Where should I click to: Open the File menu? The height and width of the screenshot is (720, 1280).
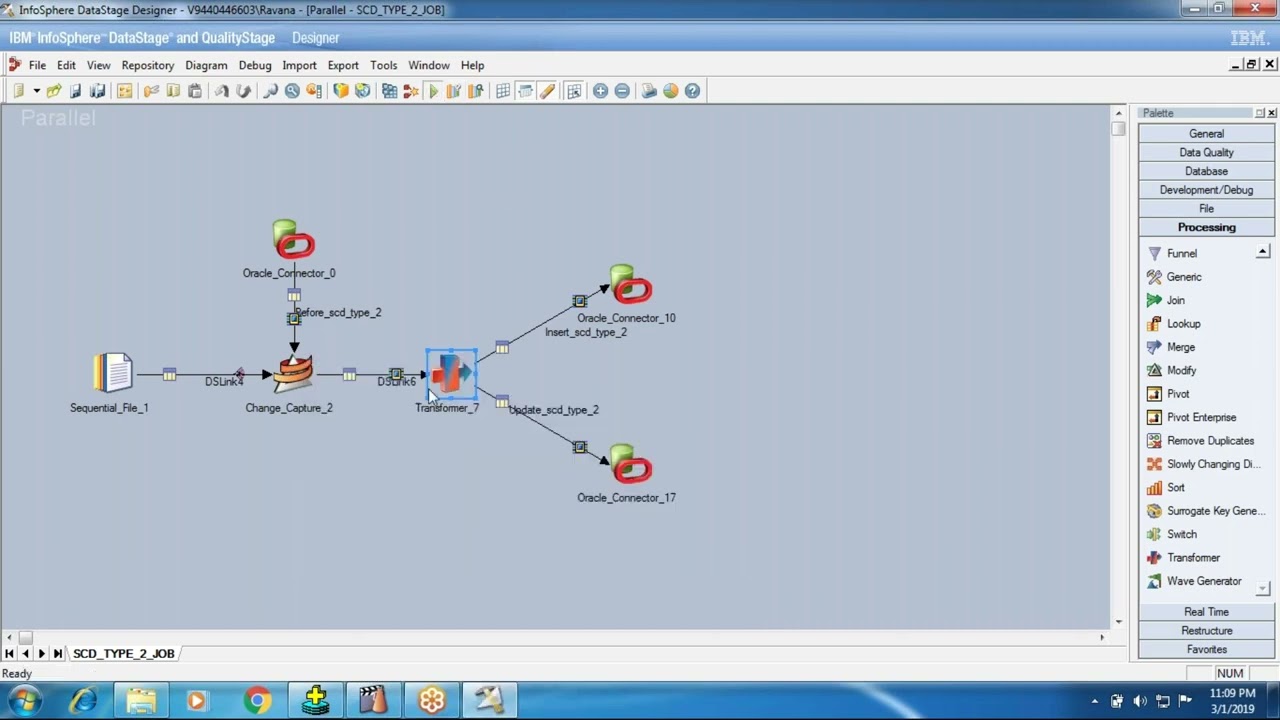(x=37, y=65)
